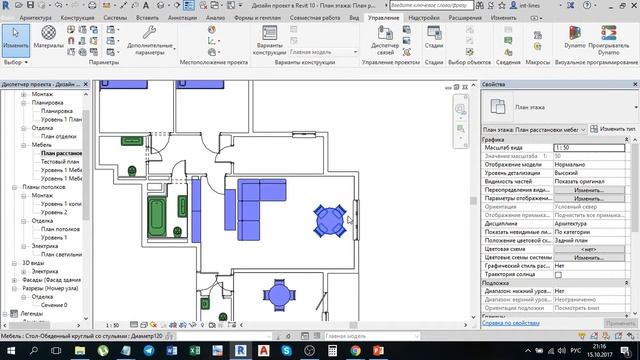Toggle the Траектория солнца checkbox
The width and height of the screenshot is (640, 360).
[558, 275]
